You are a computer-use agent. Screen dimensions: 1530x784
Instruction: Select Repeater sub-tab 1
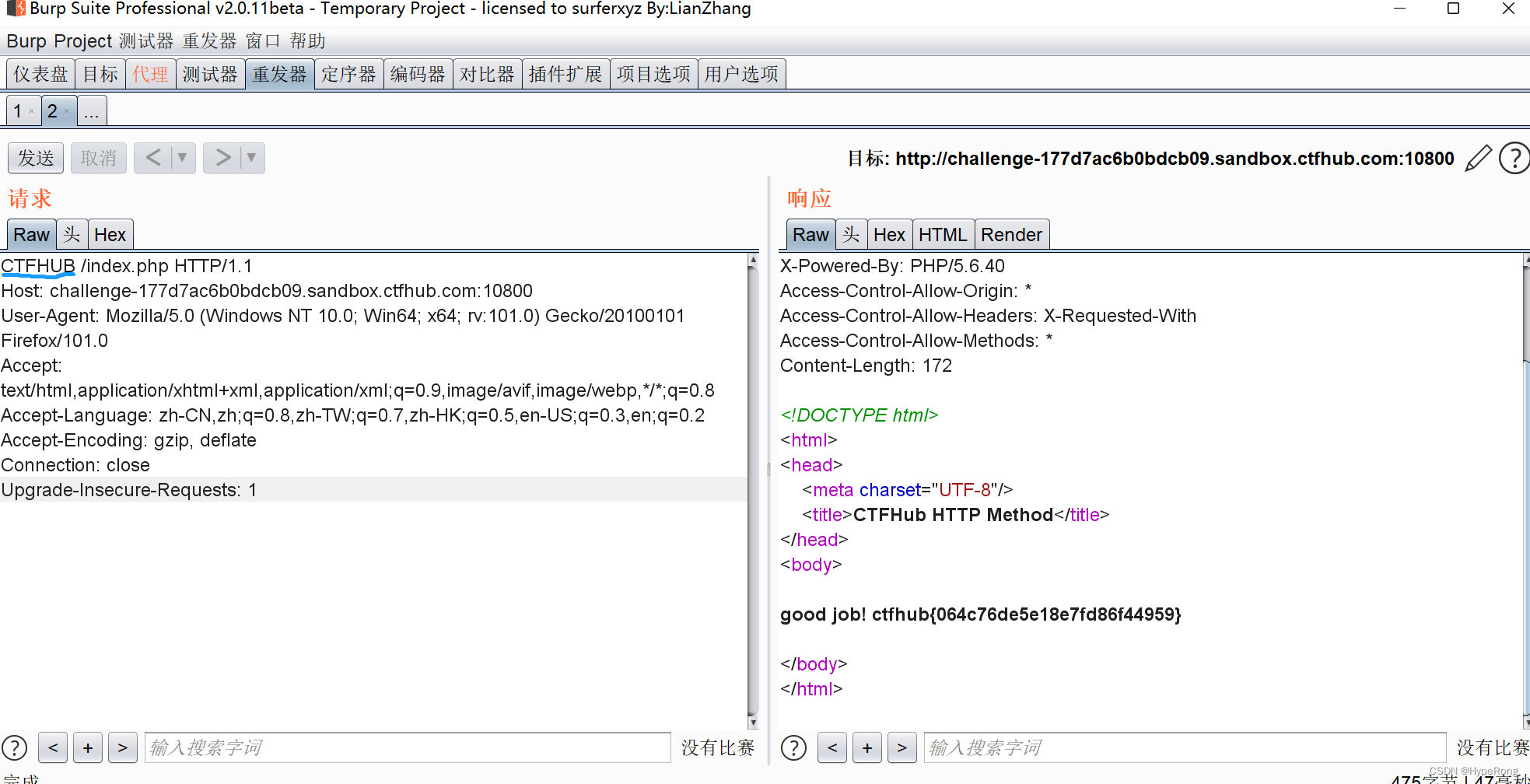pyautogui.click(x=18, y=111)
